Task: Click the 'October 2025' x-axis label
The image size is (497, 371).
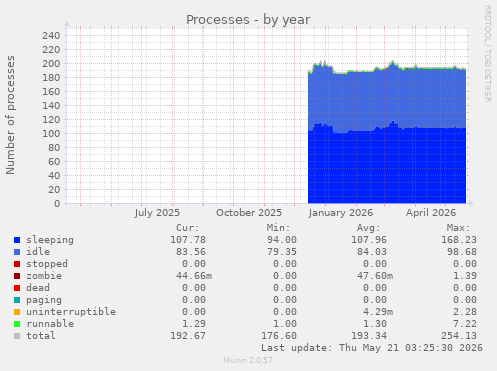Action: pyautogui.click(x=249, y=213)
